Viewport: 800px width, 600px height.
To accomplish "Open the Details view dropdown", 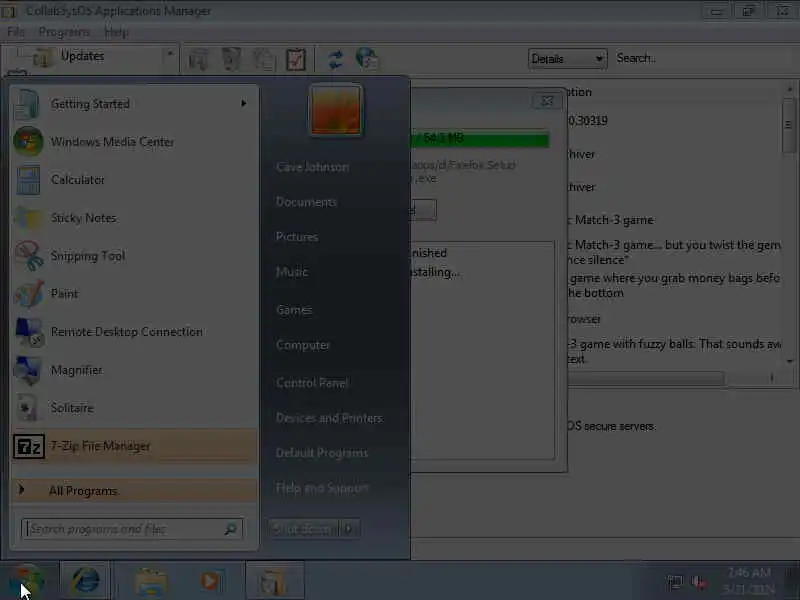I will [x=567, y=59].
